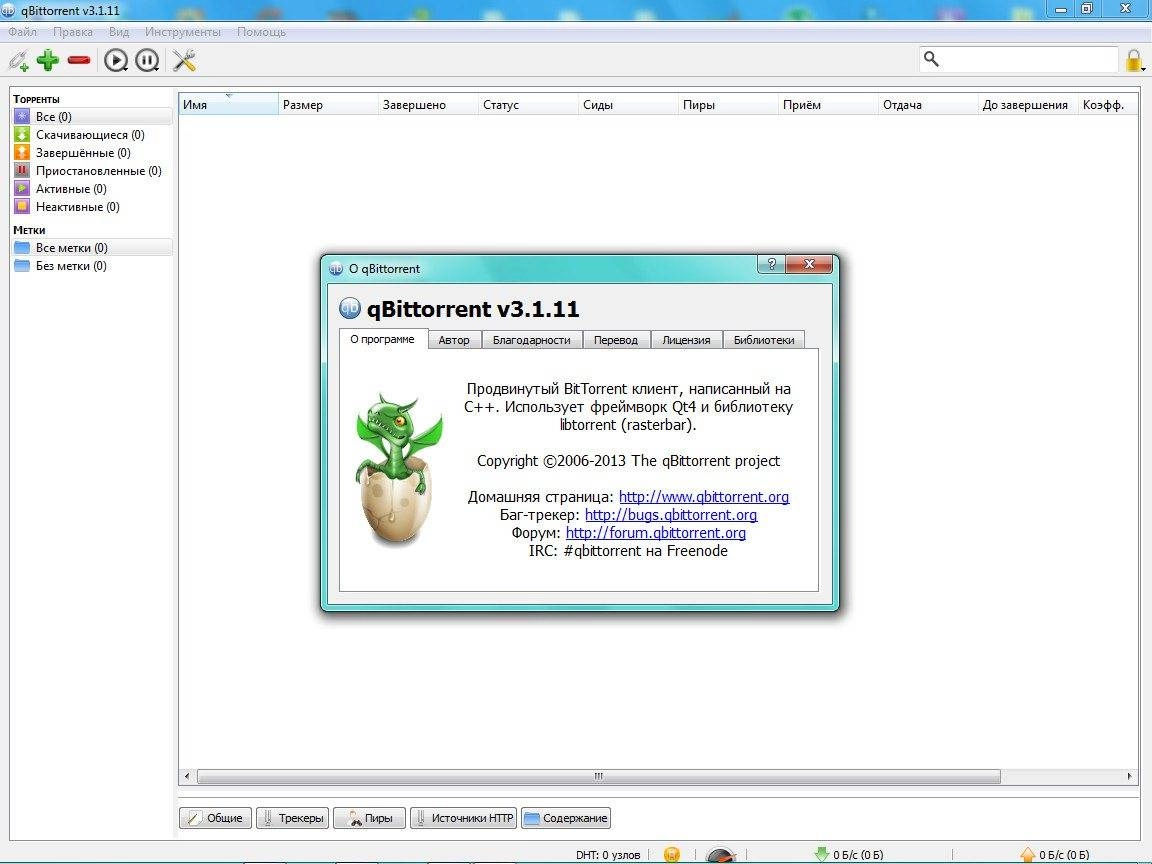1152x864 pixels.
Task: Open the Правка menu
Action: [73, 32]
